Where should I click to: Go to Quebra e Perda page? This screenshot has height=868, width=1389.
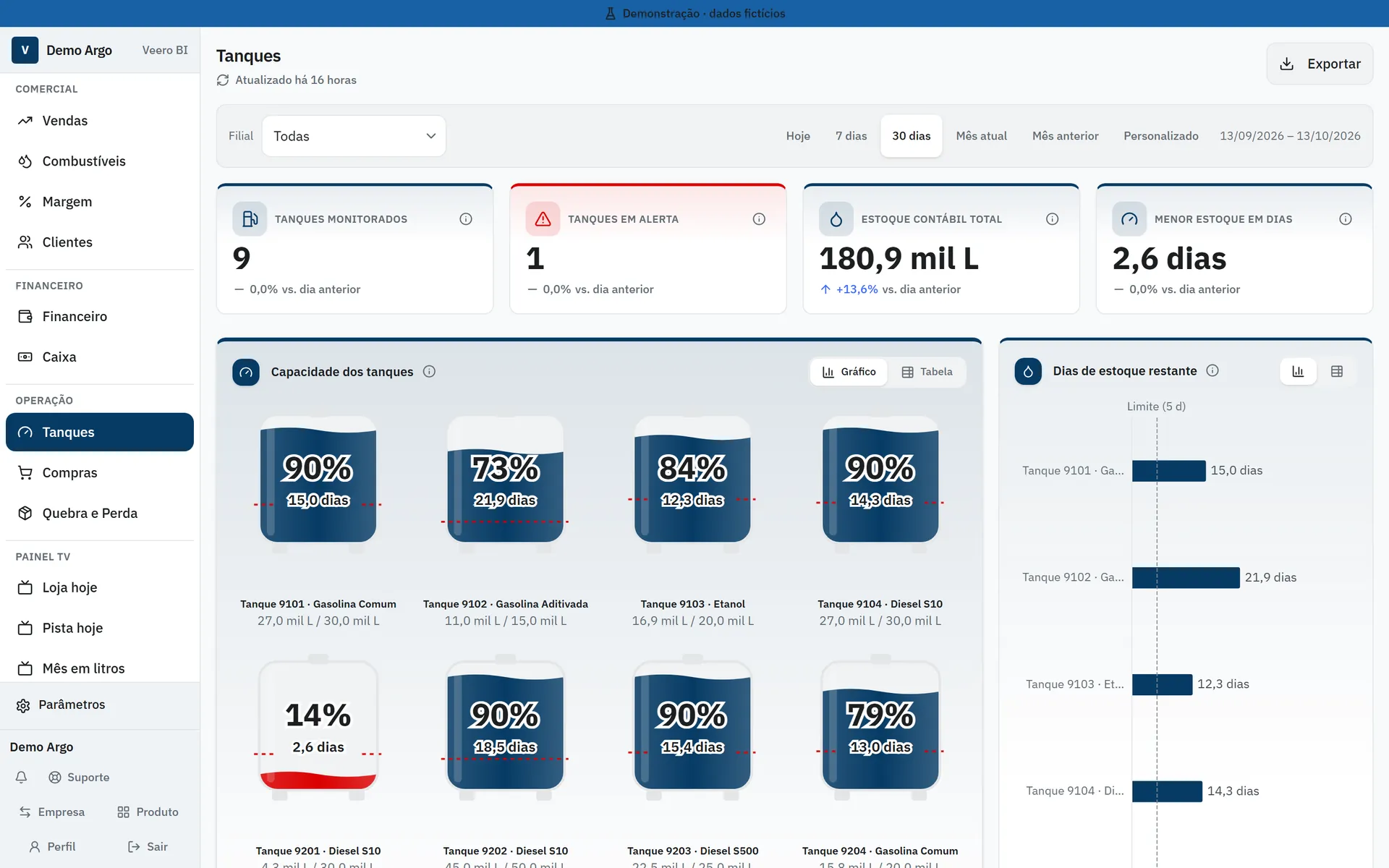tap(100, 514)
